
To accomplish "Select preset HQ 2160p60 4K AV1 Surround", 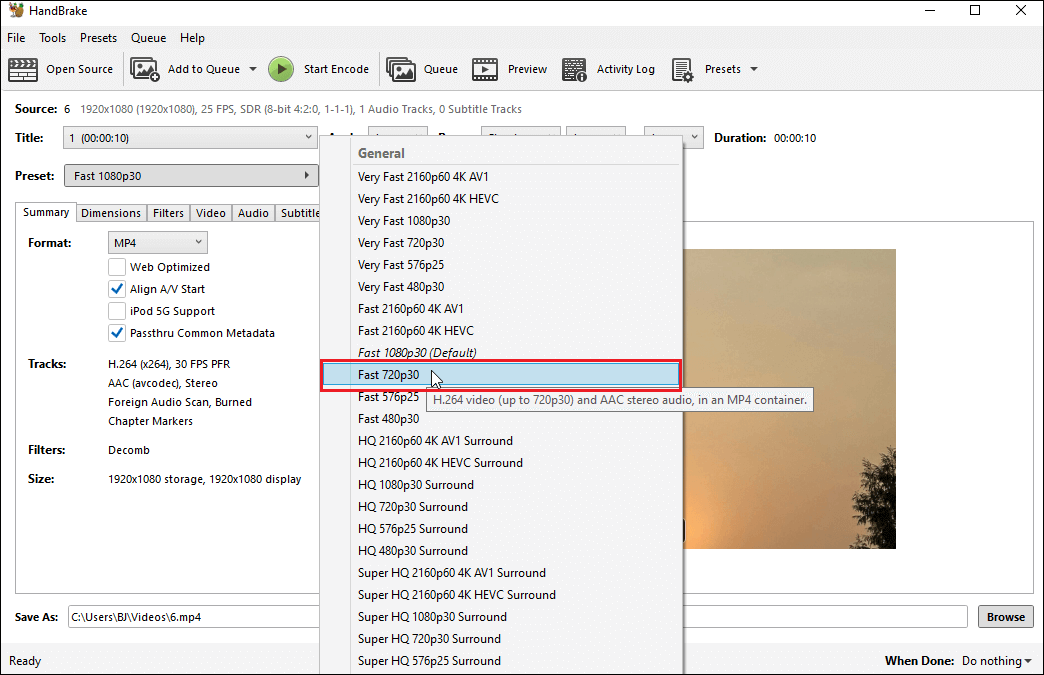I will coord(501,441).
